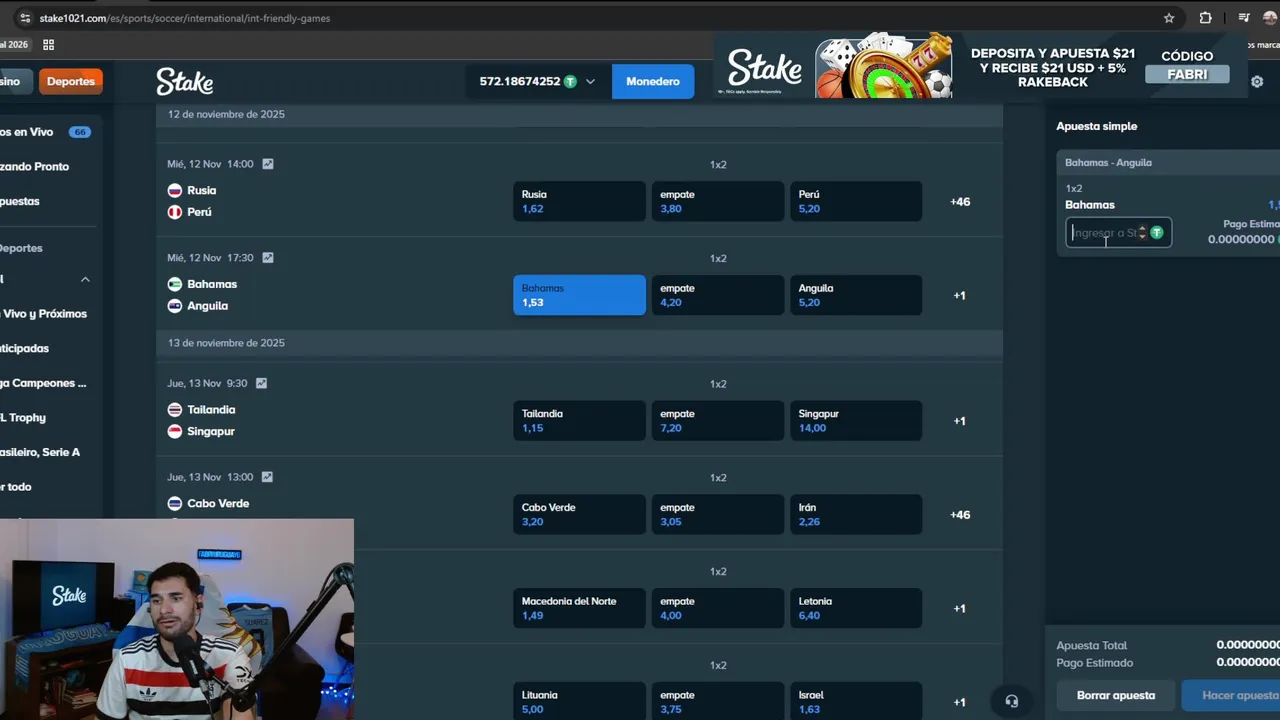Open stats icon for Cabo Verde match
This screenshot has height=720, width=1280.
coord(267,477)
